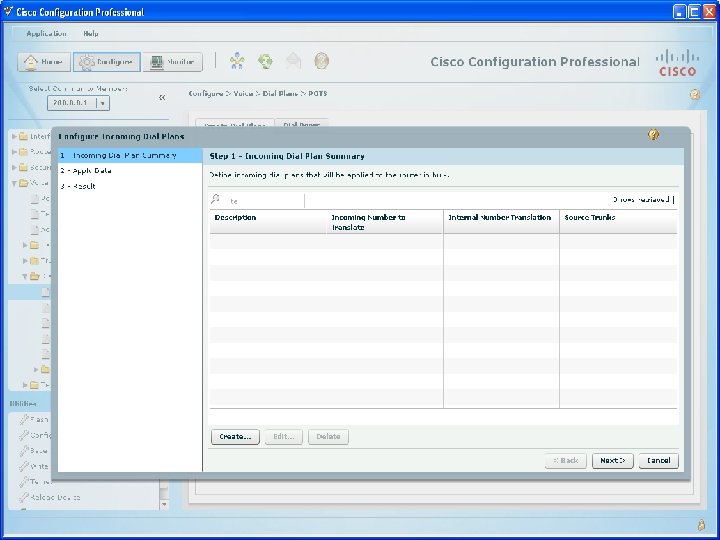Select step 3 Result
This screenshot has width=720, height=540.
[x=130, y=186]
